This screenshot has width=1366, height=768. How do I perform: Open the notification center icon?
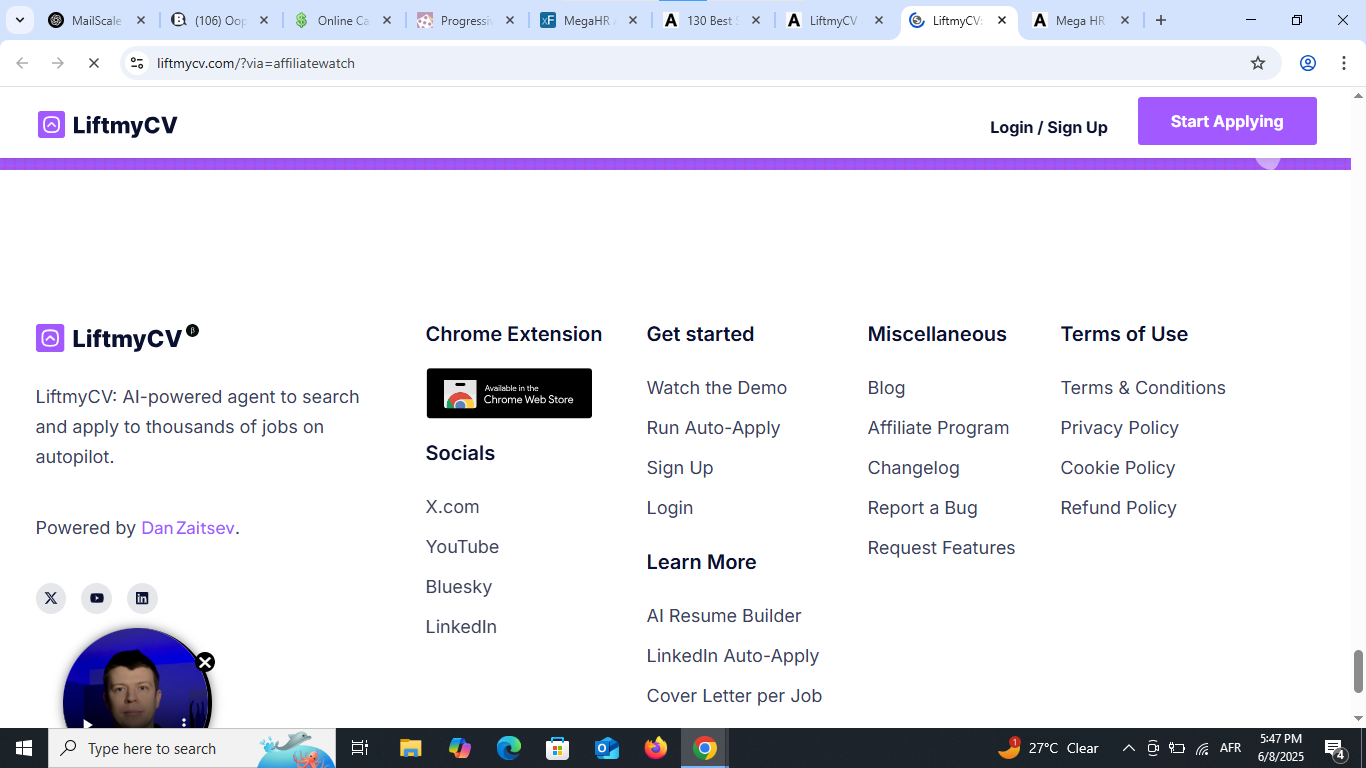tap(1335, 748)
